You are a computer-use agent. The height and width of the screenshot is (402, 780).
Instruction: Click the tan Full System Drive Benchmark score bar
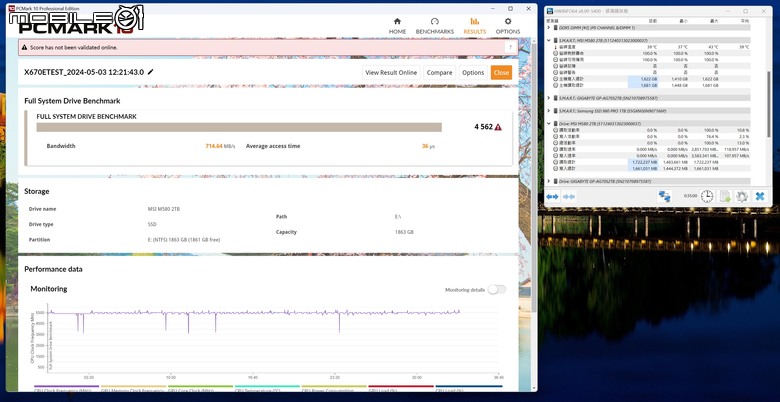(239, 127)
